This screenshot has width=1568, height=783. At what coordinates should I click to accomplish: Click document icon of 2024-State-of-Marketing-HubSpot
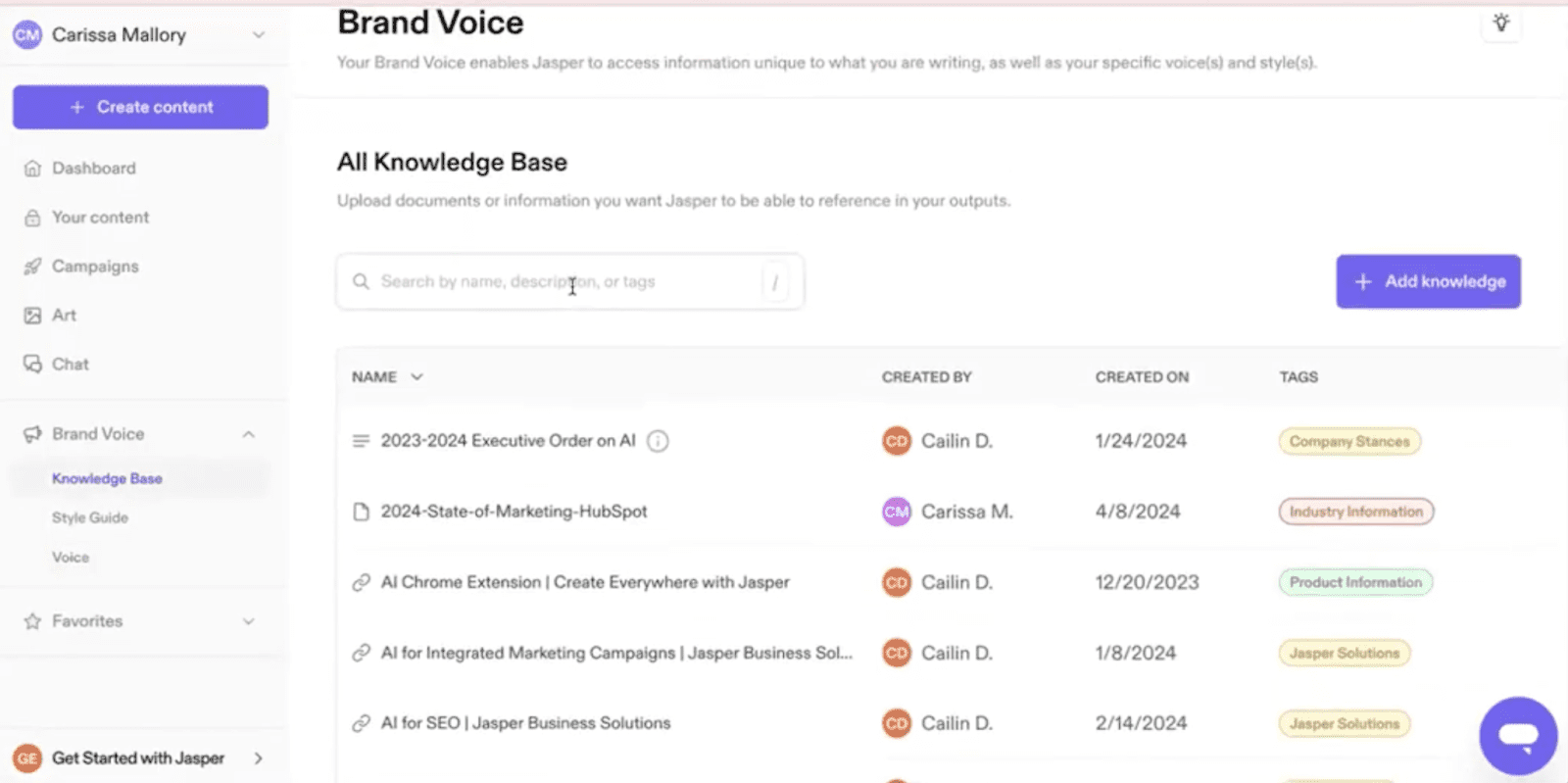click(361, 512)
